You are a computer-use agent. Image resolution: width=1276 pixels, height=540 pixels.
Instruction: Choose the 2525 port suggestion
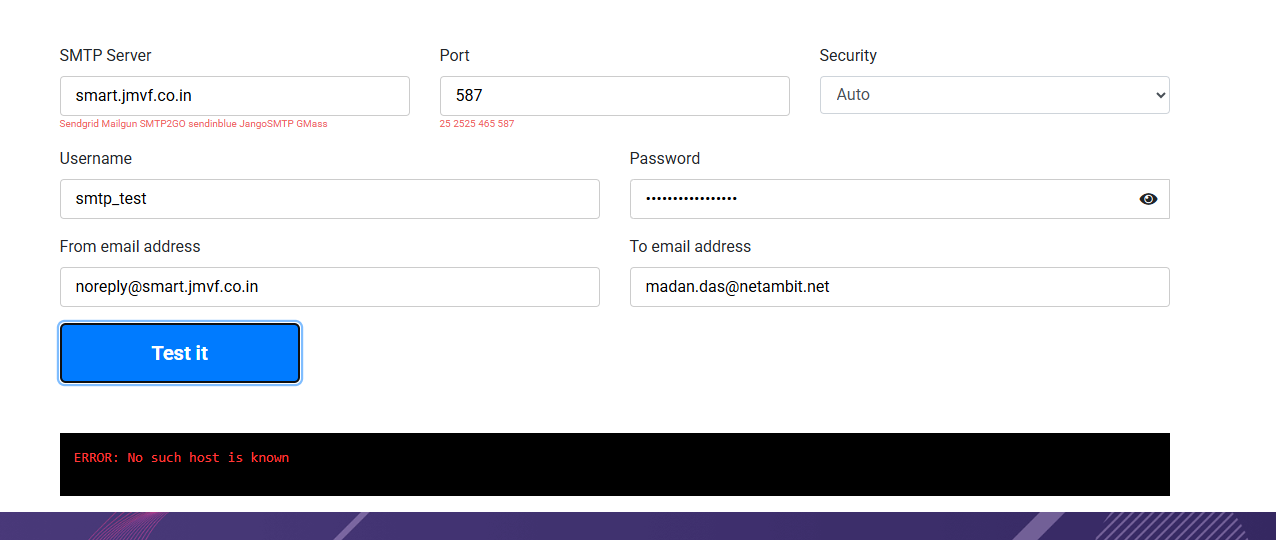click(x=462, y=124)
